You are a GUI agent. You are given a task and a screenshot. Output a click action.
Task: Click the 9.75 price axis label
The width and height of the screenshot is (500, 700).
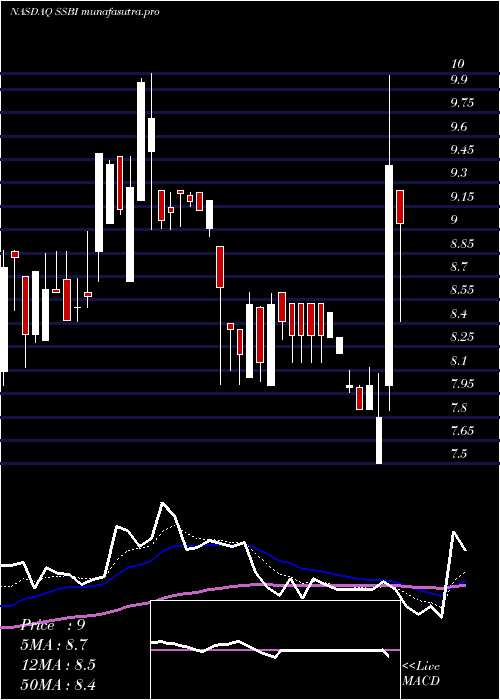click(x=462, y=103)
